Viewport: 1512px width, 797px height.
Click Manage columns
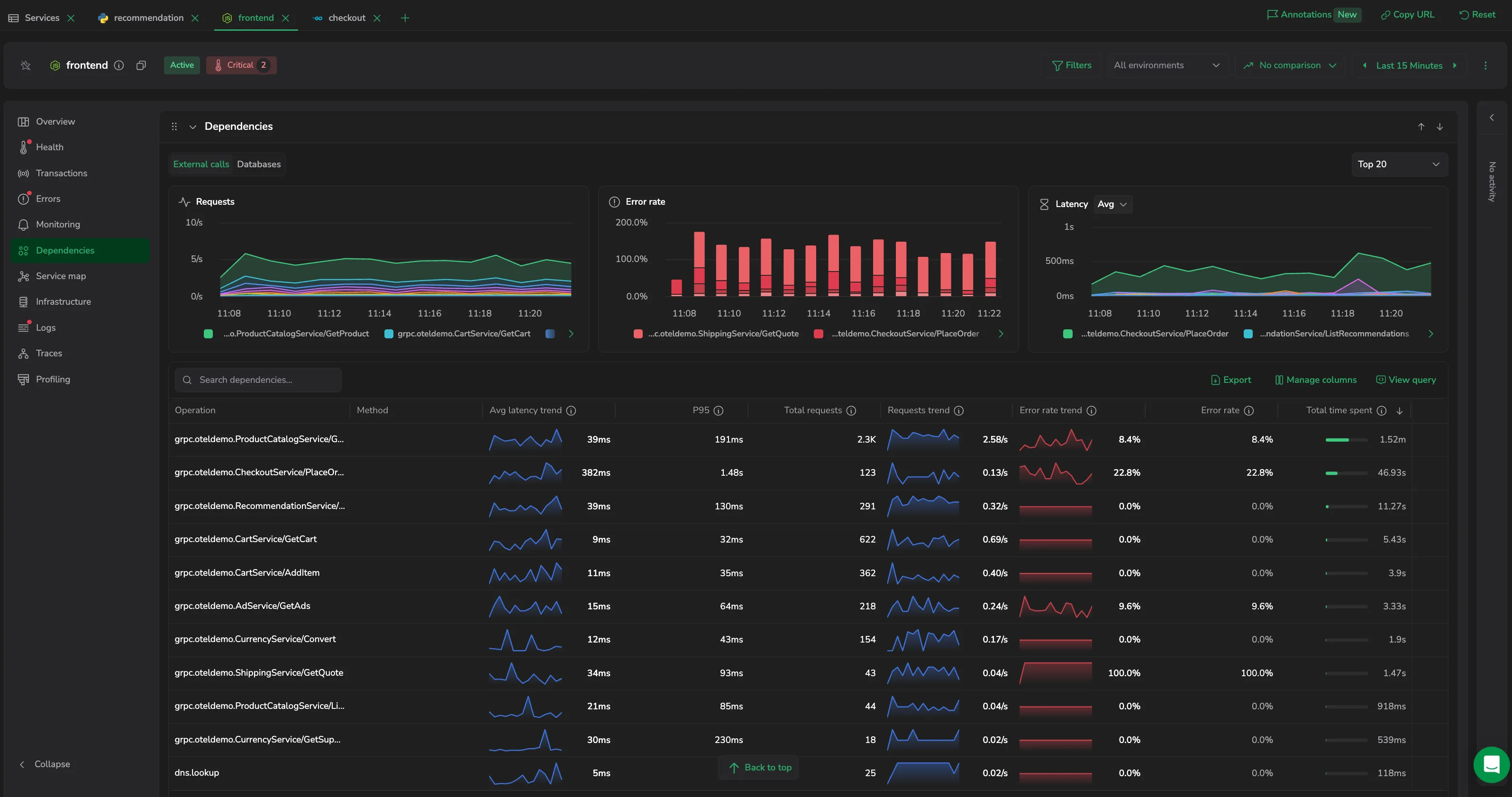click(x=1315, y=380)
